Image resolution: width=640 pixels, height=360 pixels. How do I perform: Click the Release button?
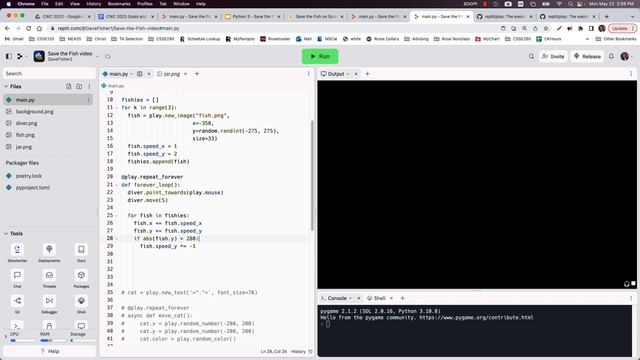click(587, 56)
